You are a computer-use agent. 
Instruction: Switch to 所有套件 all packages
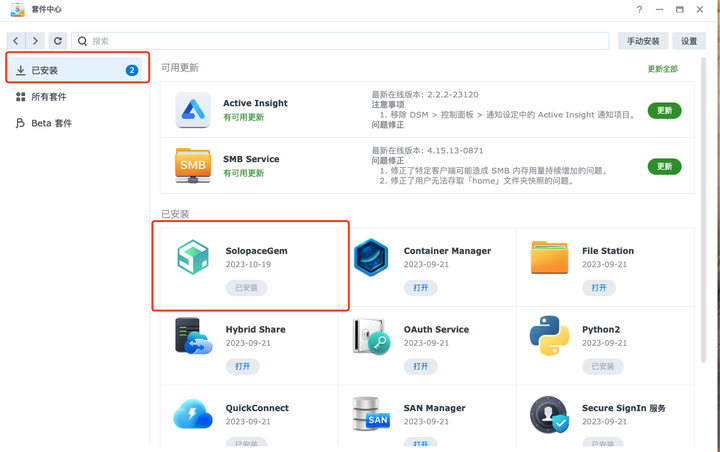point(77,96)
